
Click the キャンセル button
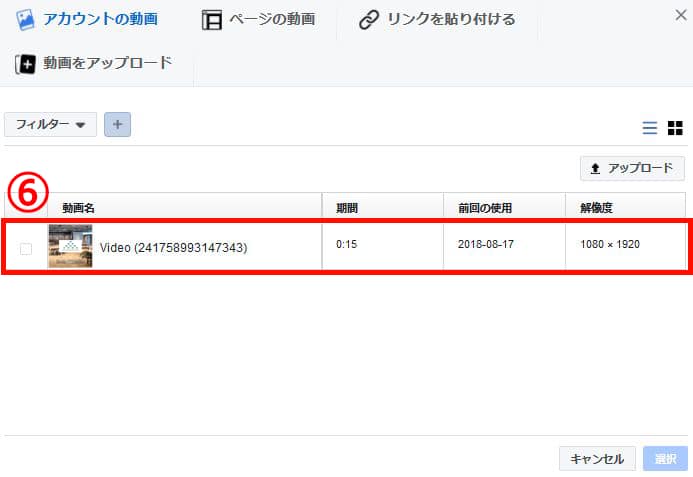point(596,459)
